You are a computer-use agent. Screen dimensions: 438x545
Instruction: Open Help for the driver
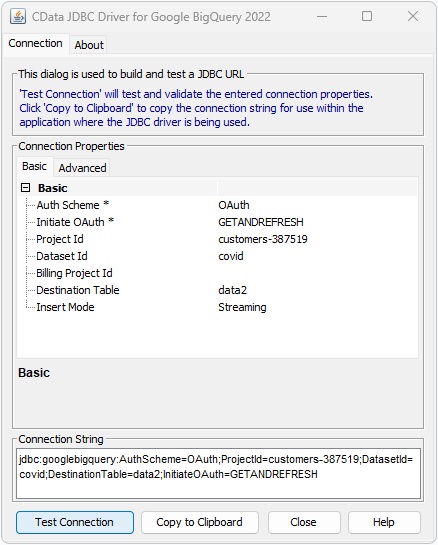click(384, 522)
